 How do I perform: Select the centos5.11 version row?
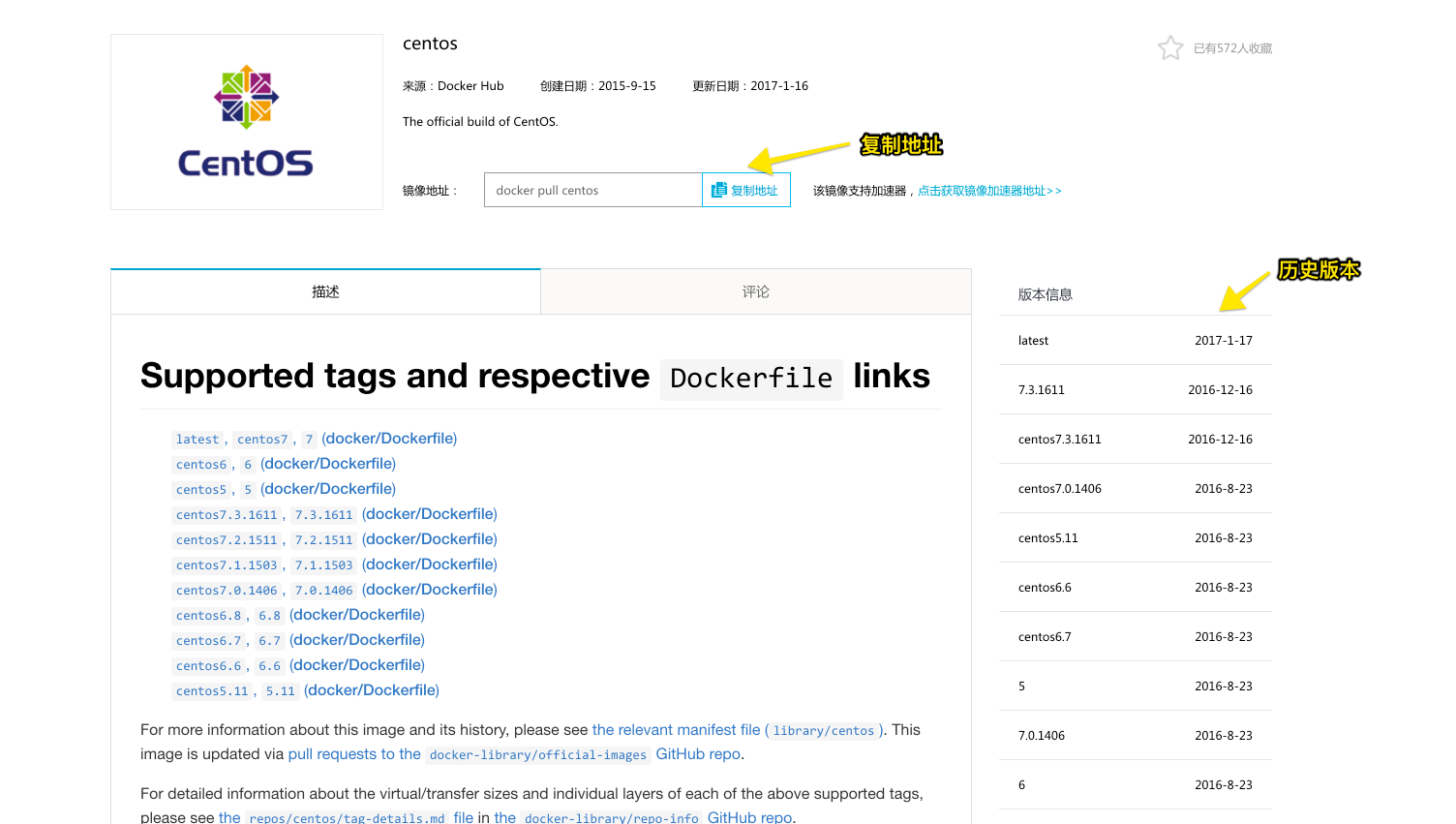pyautogui.click(x=1136, y=538)
